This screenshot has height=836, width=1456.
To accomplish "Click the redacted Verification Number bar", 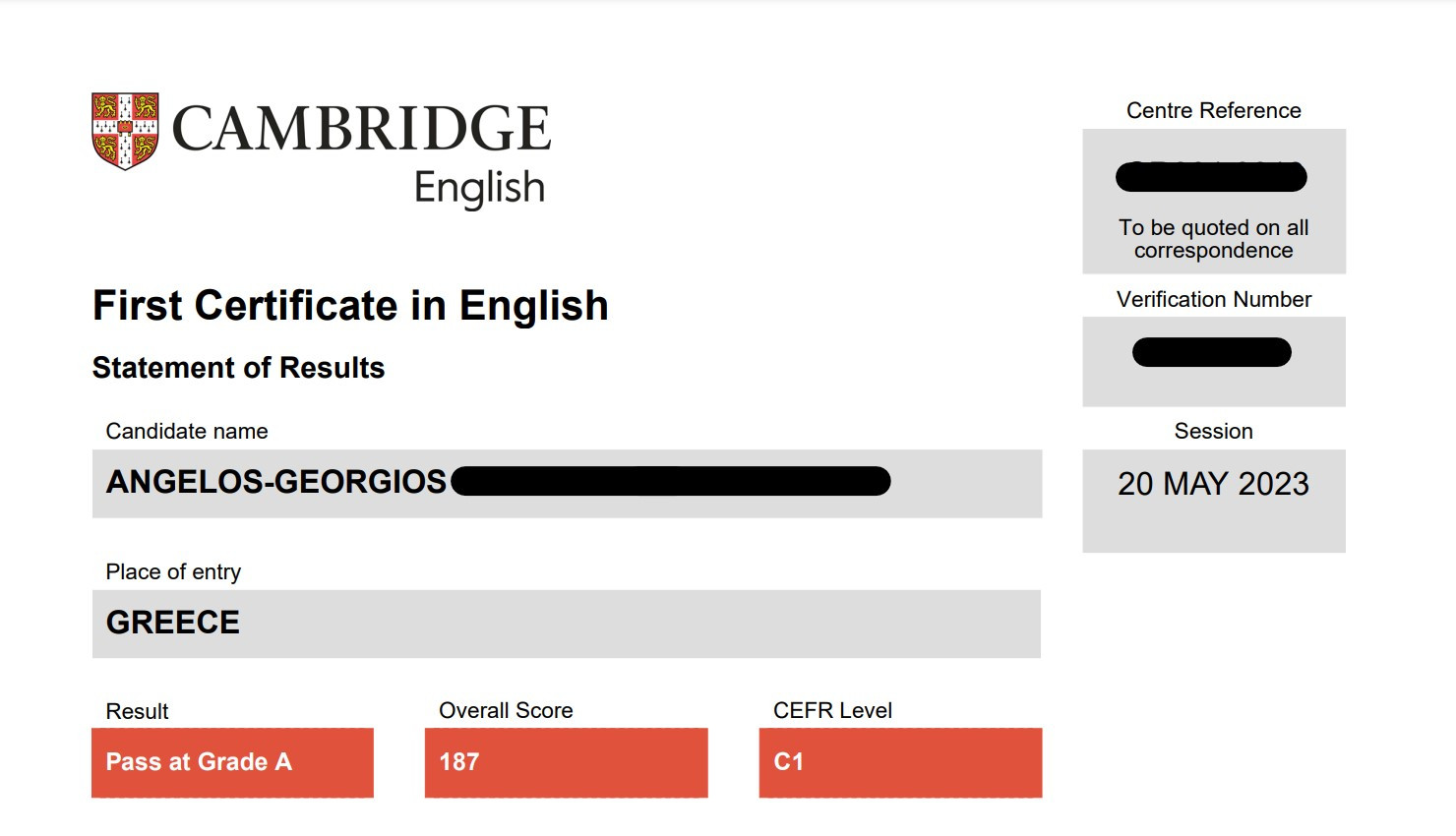I will (1212, 352).
